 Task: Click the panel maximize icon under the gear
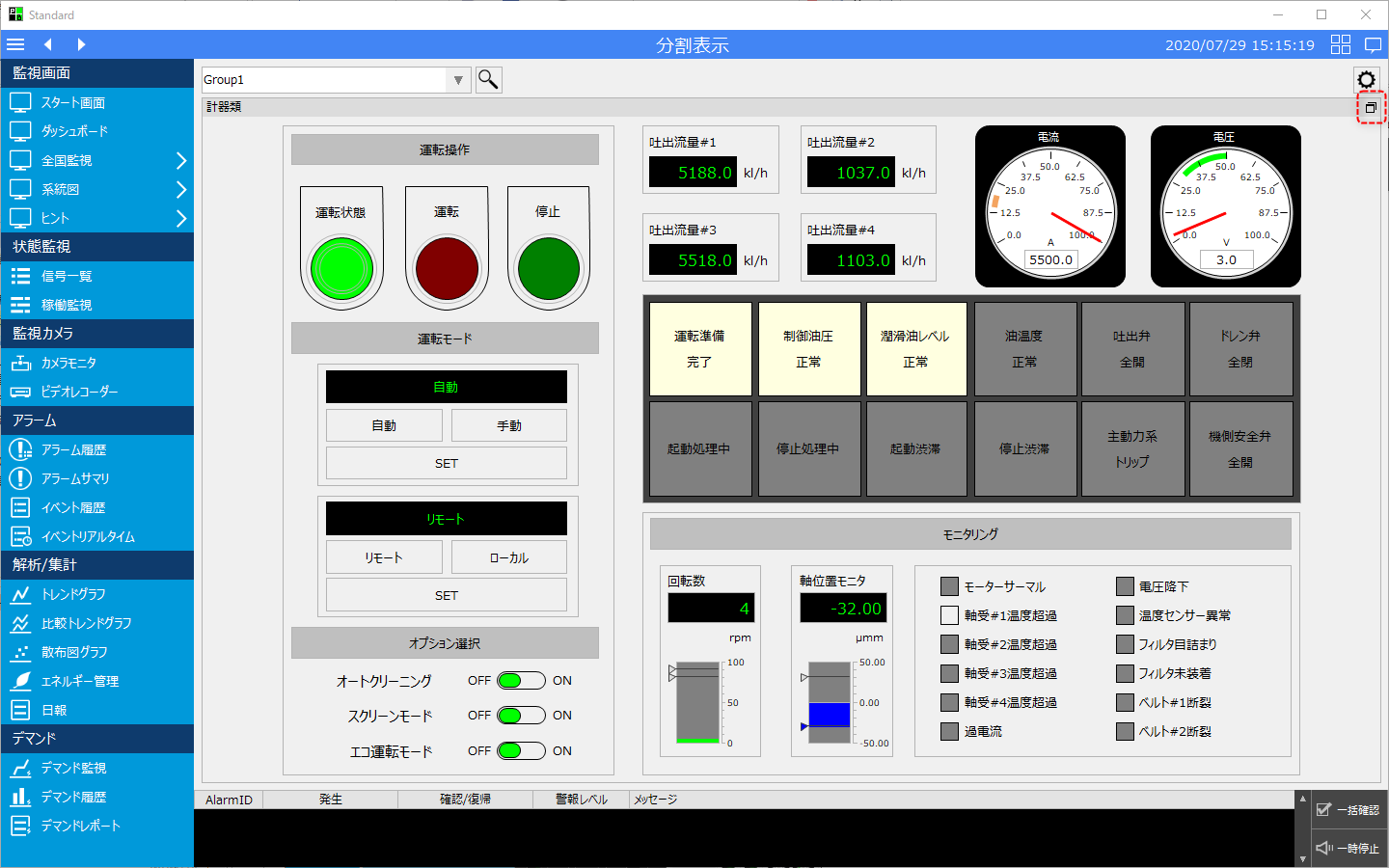pyautogui.click(x=1371, y=108)
